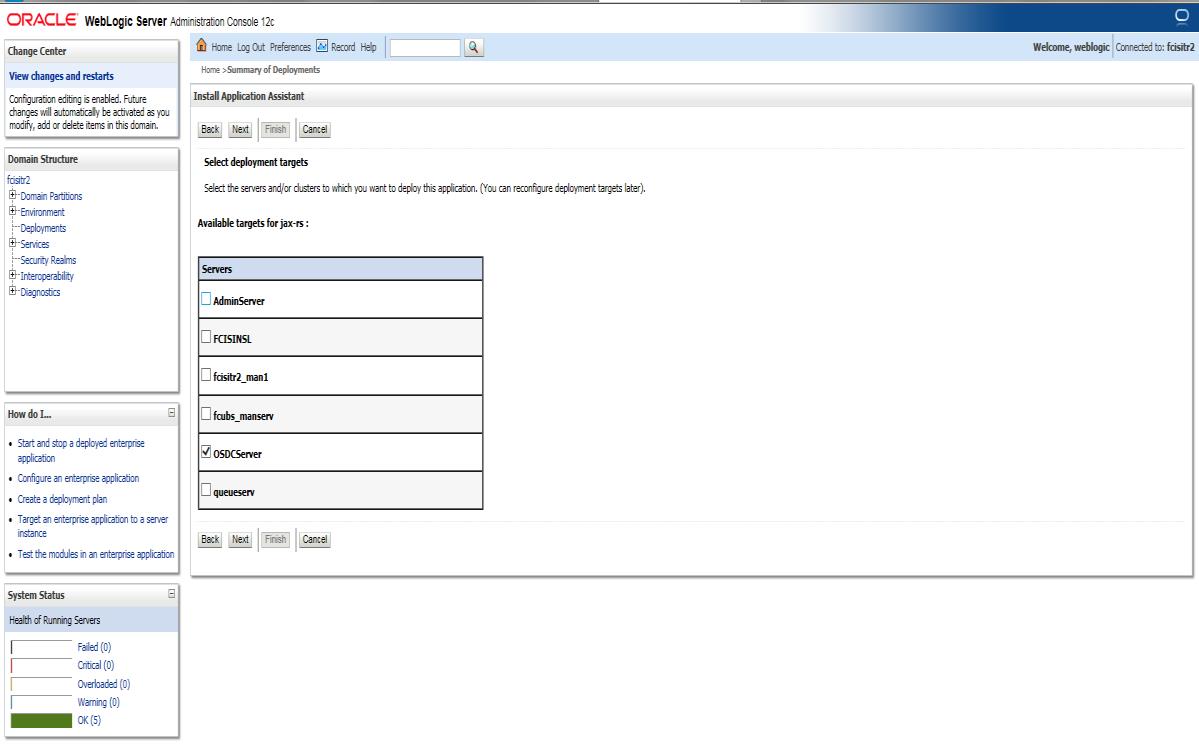Check the AdminServer target checkbox

pyautogui.click(x=206, y=299)
